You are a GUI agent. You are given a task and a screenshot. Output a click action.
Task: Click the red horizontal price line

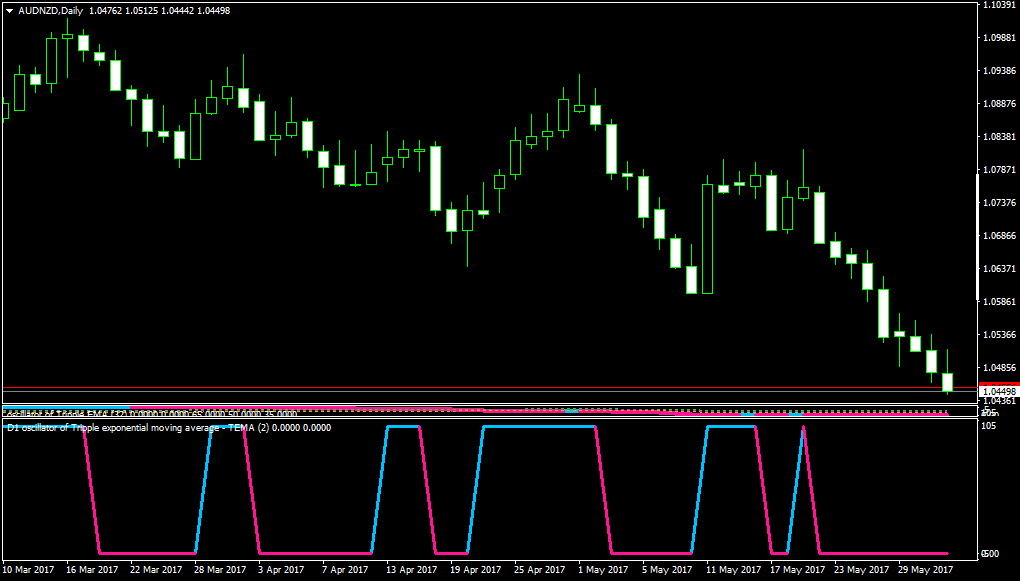pyautogui.click(x=488, y=388)
